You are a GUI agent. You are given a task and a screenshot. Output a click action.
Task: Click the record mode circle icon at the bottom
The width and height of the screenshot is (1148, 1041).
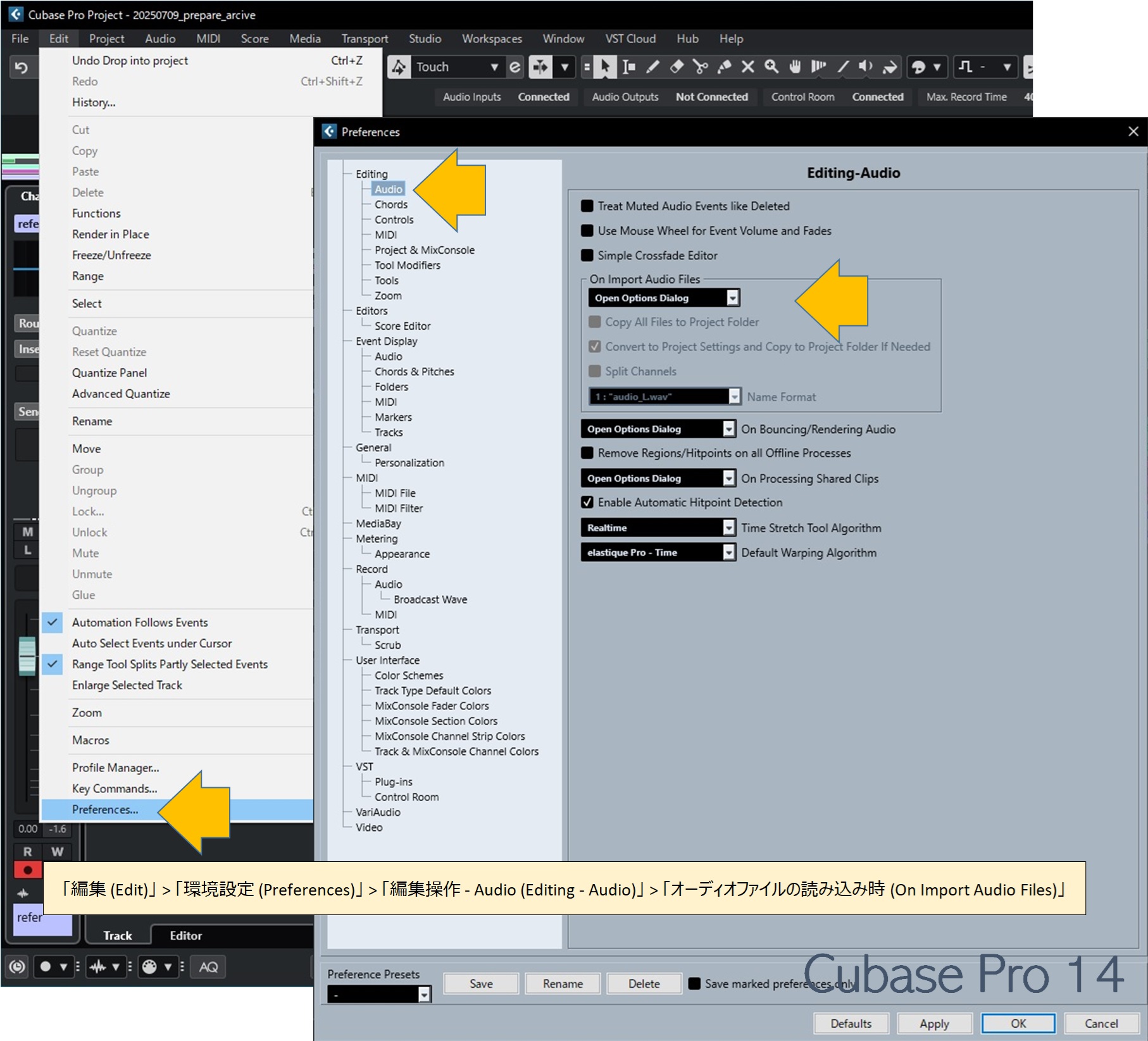point(45,966)
